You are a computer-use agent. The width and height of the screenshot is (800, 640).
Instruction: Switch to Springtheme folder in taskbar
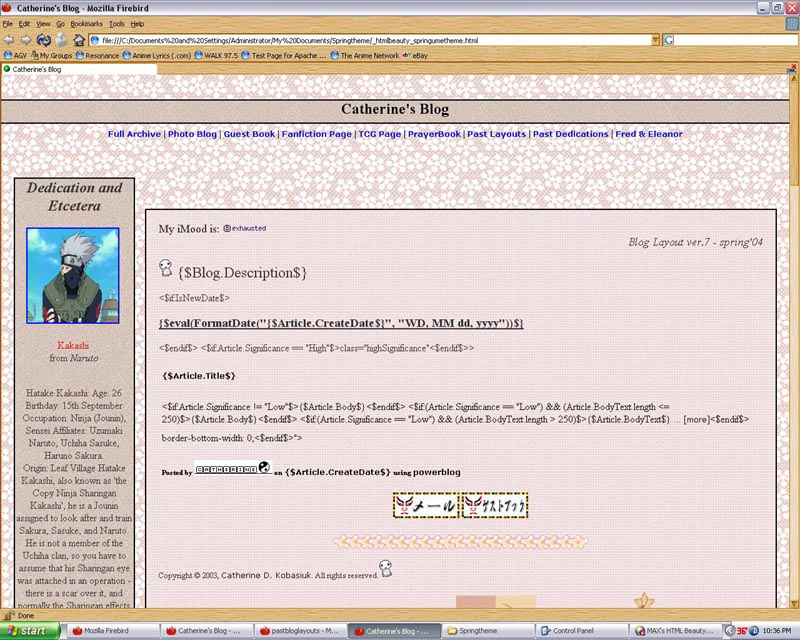487,631
